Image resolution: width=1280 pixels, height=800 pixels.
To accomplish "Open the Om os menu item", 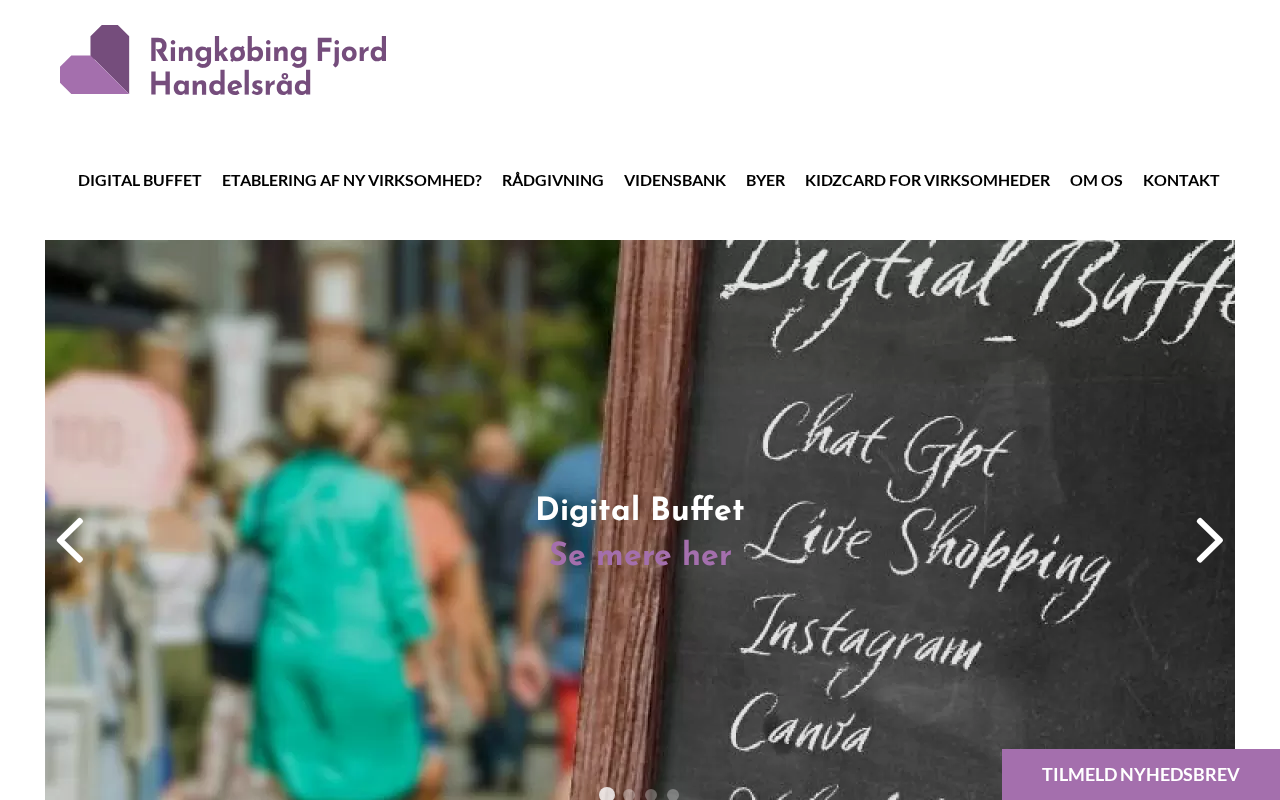I will [x=1096, y=180].
